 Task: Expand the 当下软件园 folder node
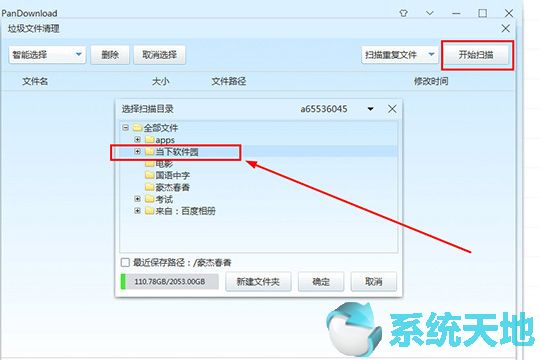point(137,152)
